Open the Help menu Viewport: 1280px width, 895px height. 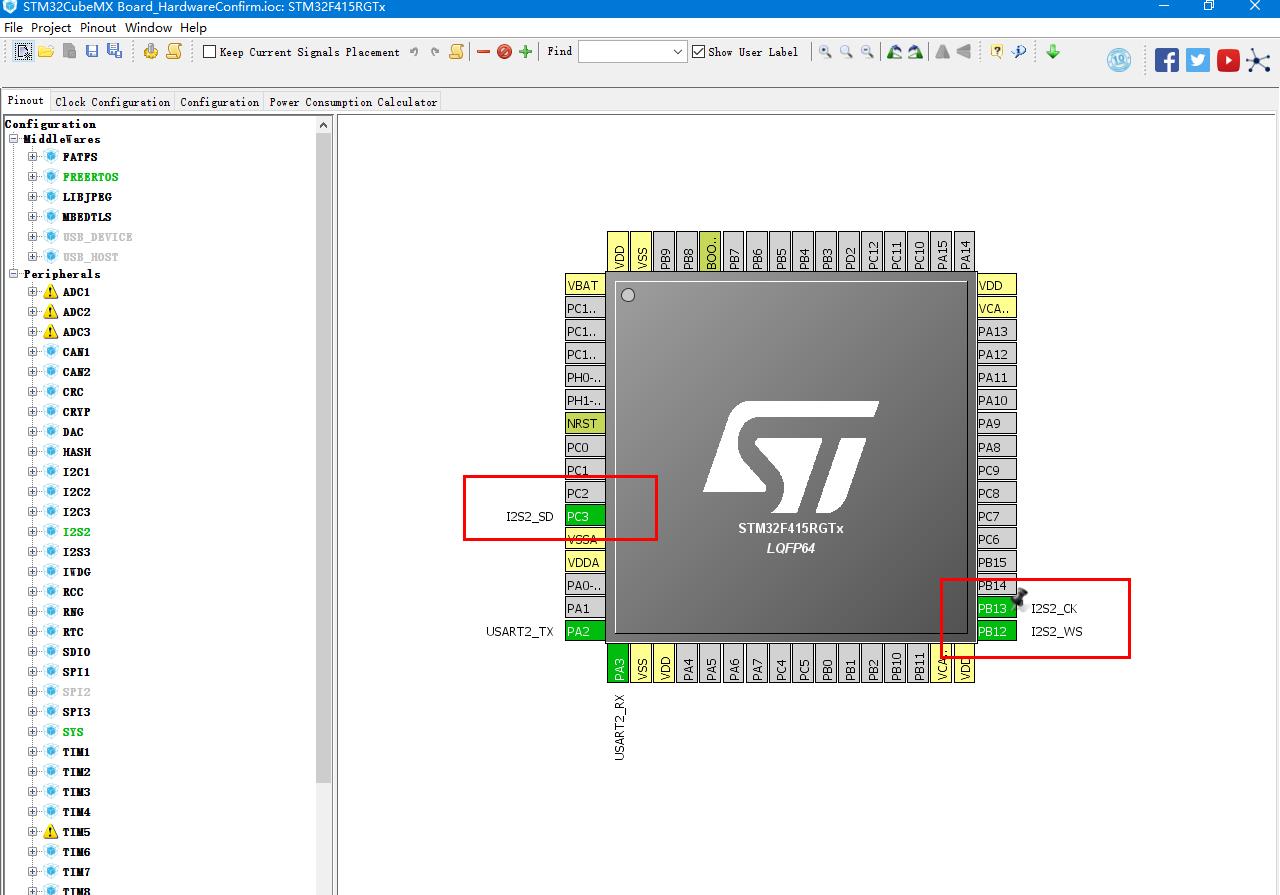point(193,28)
